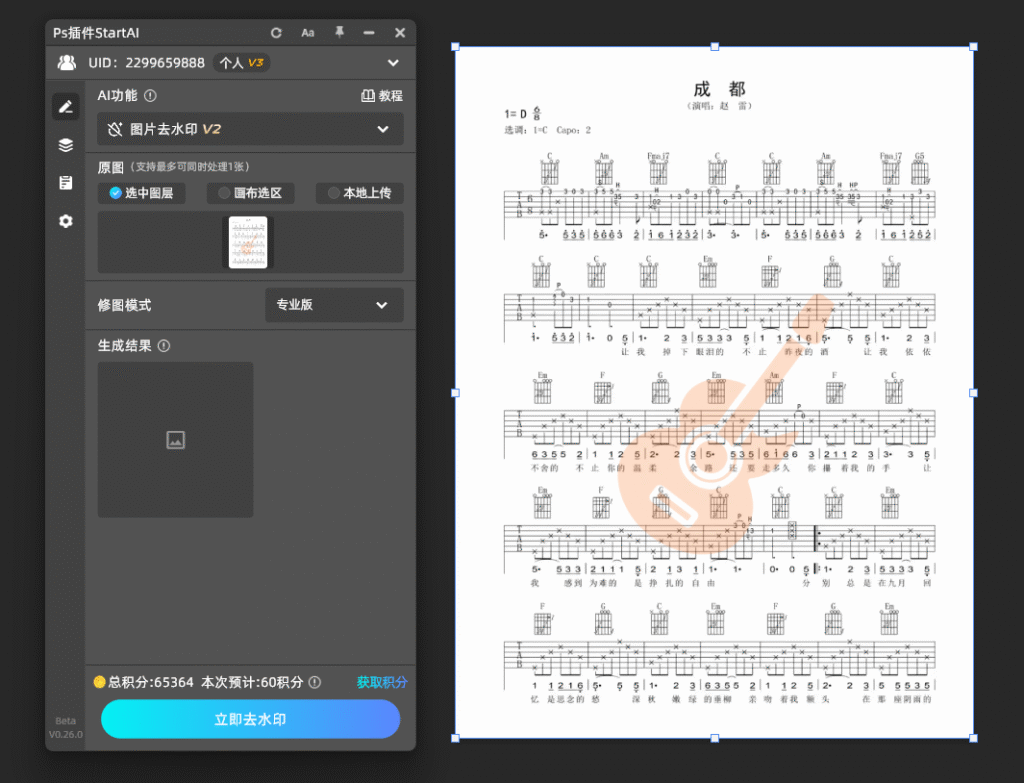Click the 总积分:65364 text
The width and height of the screenshot is (1024, 783).
[151, 682]
